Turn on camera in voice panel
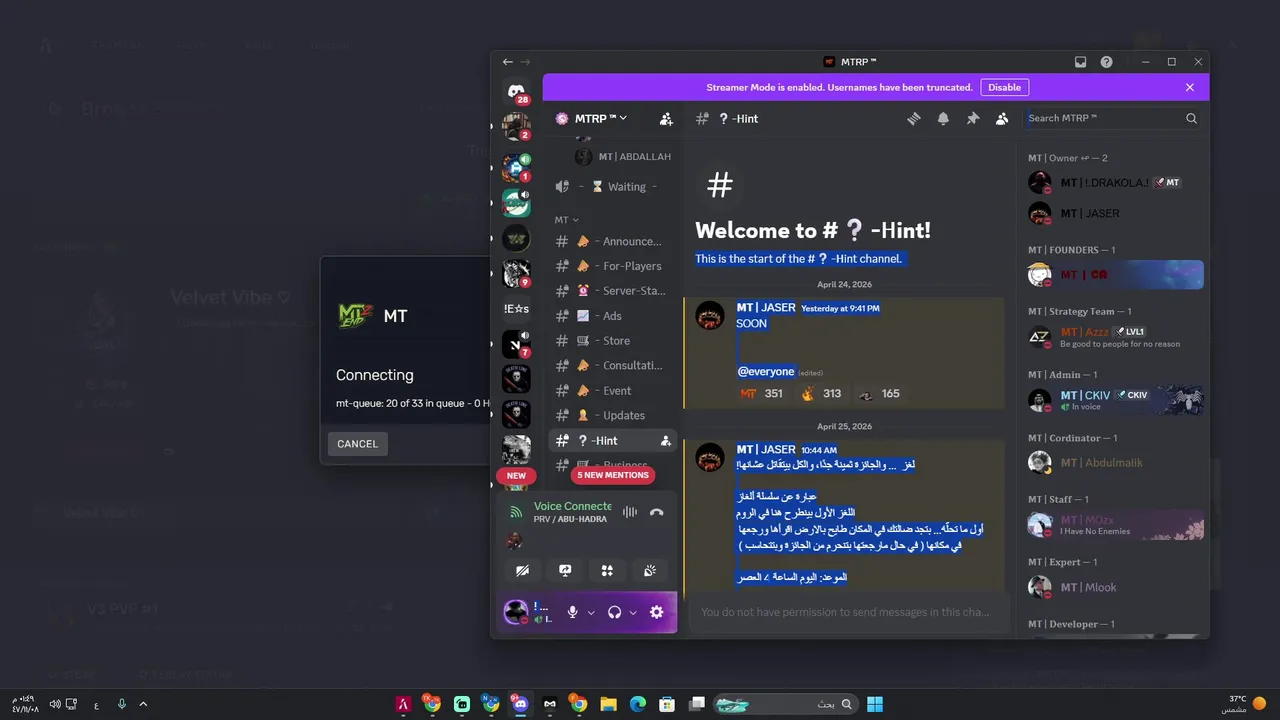 (522, 570)
